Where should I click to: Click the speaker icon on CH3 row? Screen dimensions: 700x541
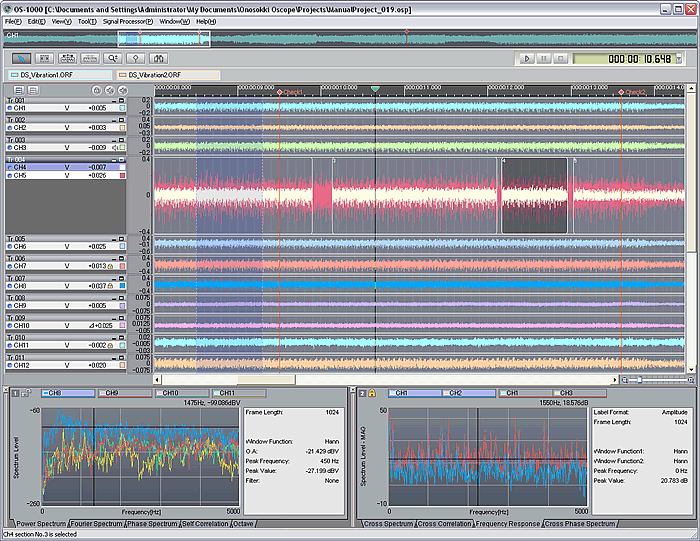click(115, 148)
